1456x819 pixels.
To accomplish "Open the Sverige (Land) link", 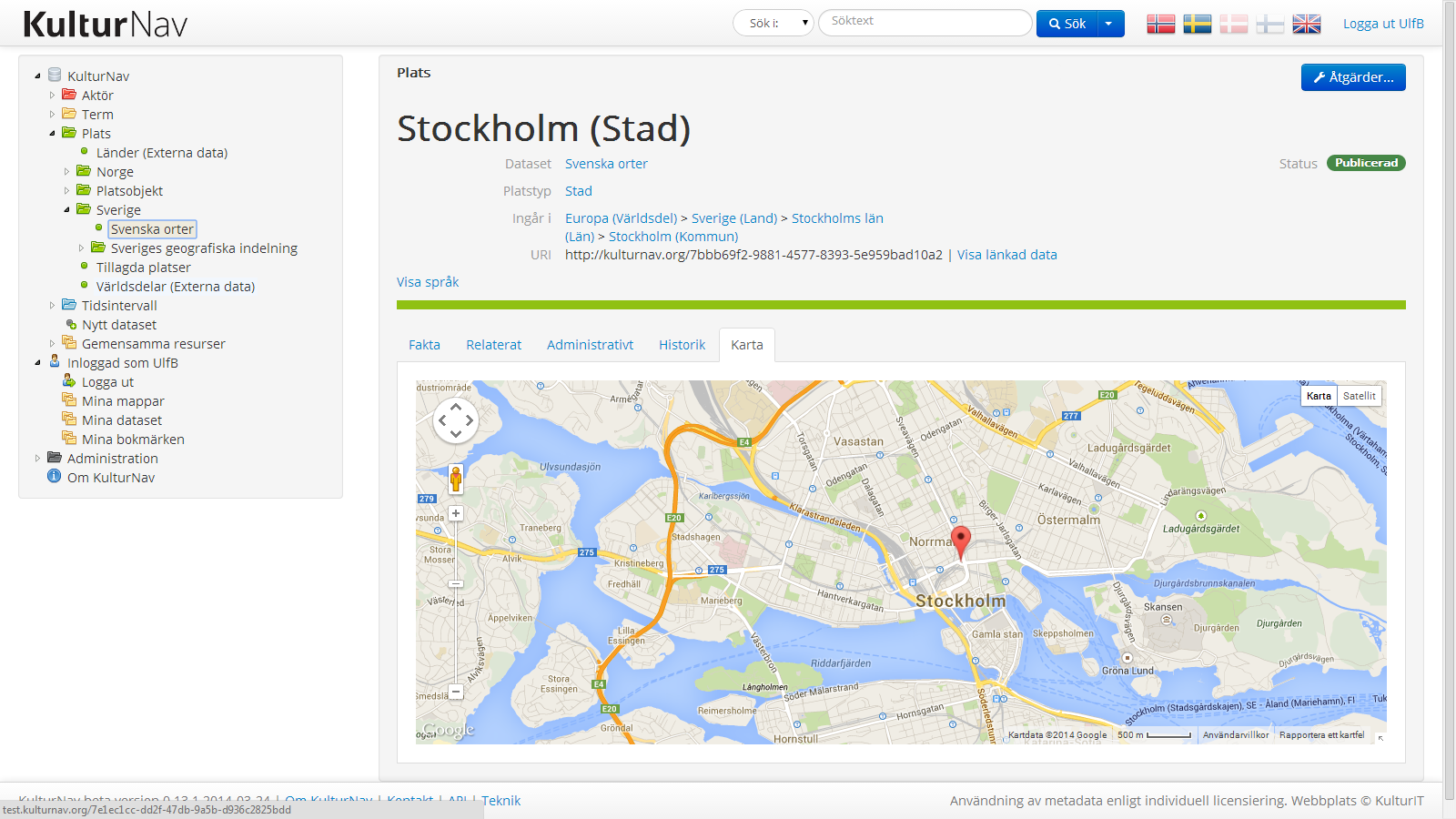I will point(734,218).
